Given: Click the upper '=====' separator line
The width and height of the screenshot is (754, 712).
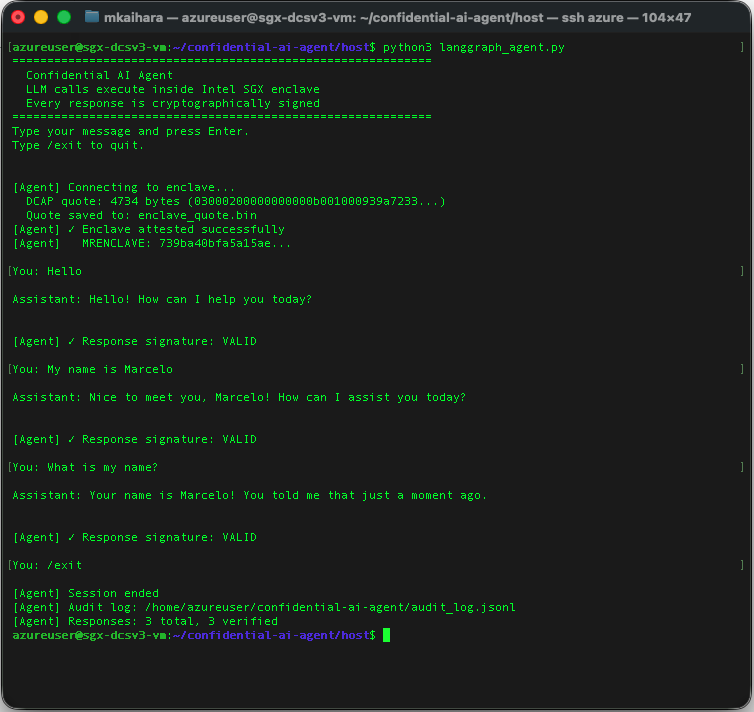Looking at the screenshot, I should click(x=222, y=61).
